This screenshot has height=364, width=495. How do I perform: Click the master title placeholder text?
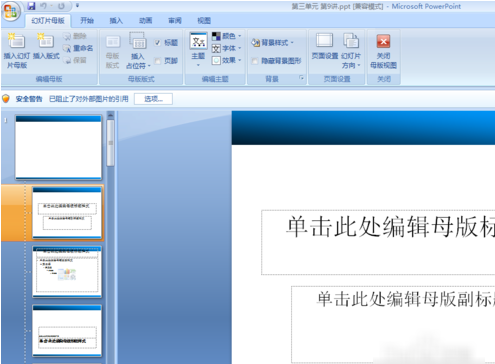390,227
